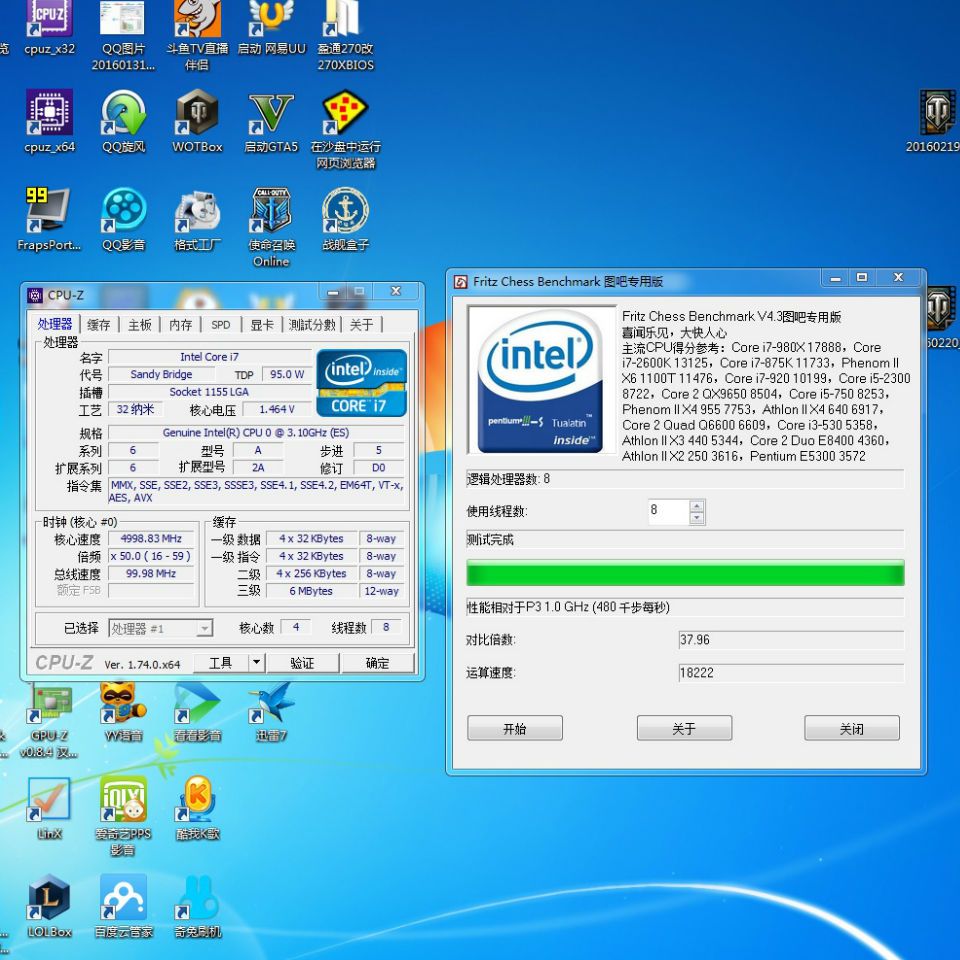Launch the GTA5 shortcut icon
Viewport: 960px width, 960px height.
(x=271, y=114)
